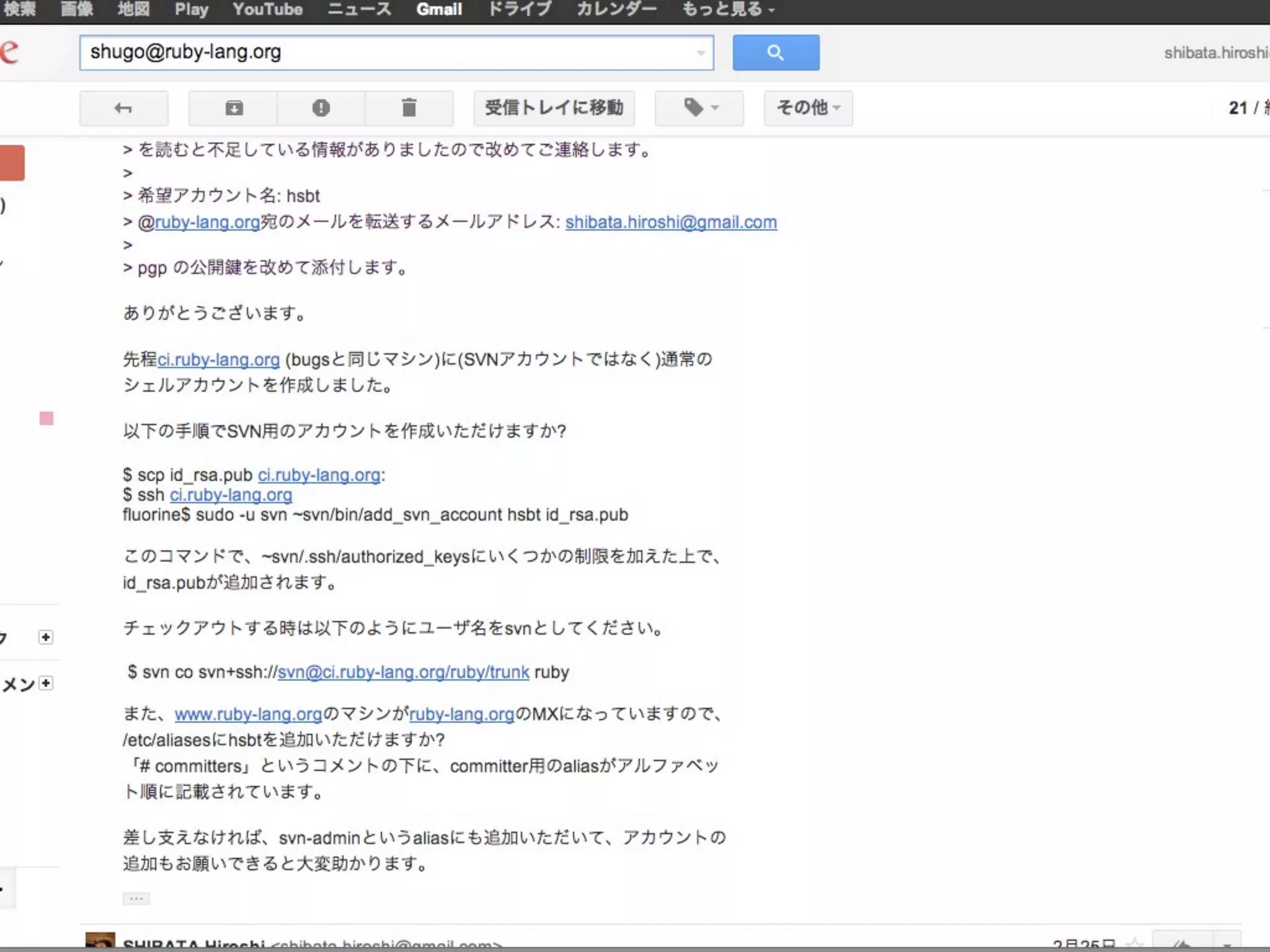Click the back arrow toolbar button
Image resolution: width=1270 pixels, height=952 pixels.
pyautogui.click(x=123, y=108)
